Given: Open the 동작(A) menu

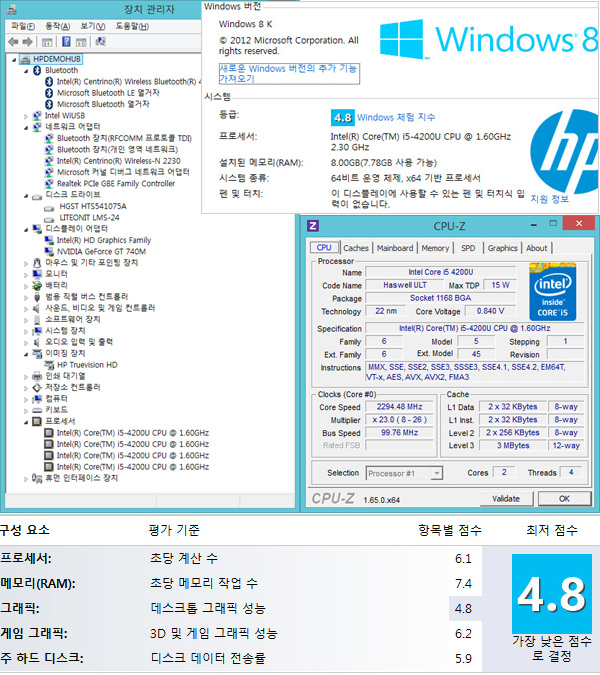Looking at the screenshot, I should click(58, 26).
